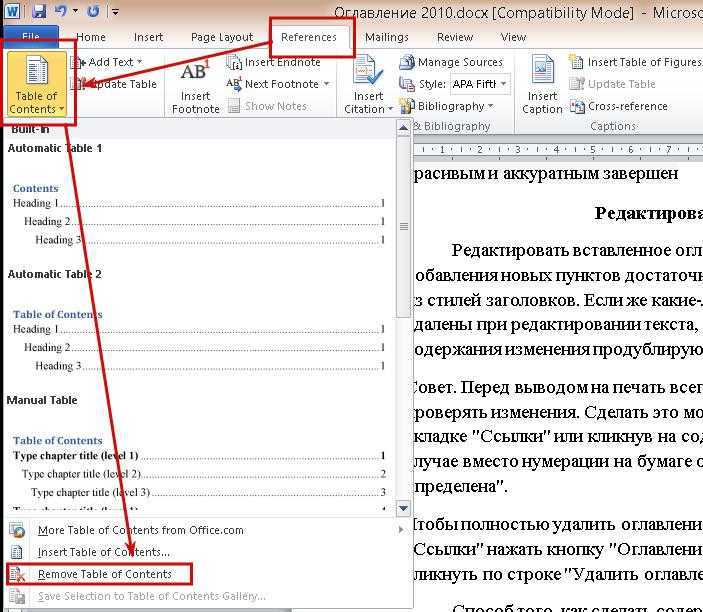Image resolution: width=703 pixels, height=612 pixels.
Task: Click the heading text 'Редактирова'
Action: (649, 213)
